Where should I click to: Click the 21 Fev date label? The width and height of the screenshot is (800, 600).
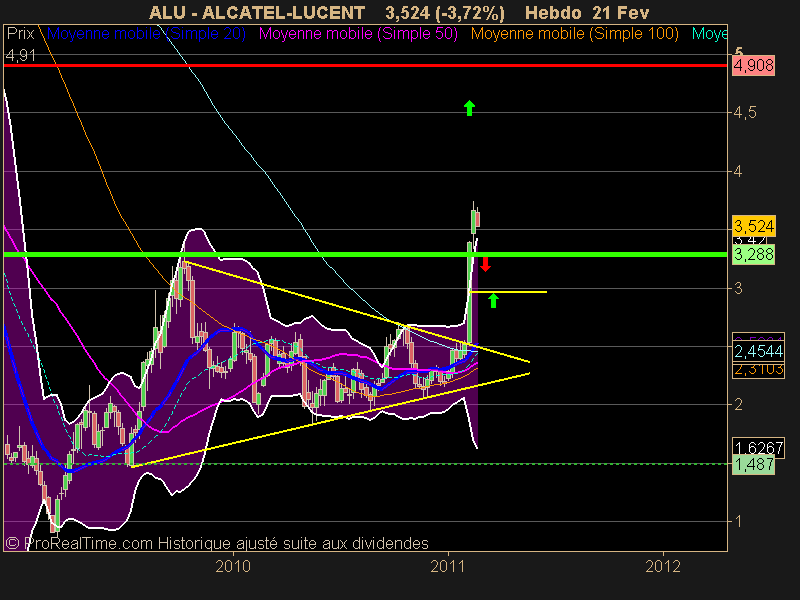pyautogui.click(x=621, y=12)
